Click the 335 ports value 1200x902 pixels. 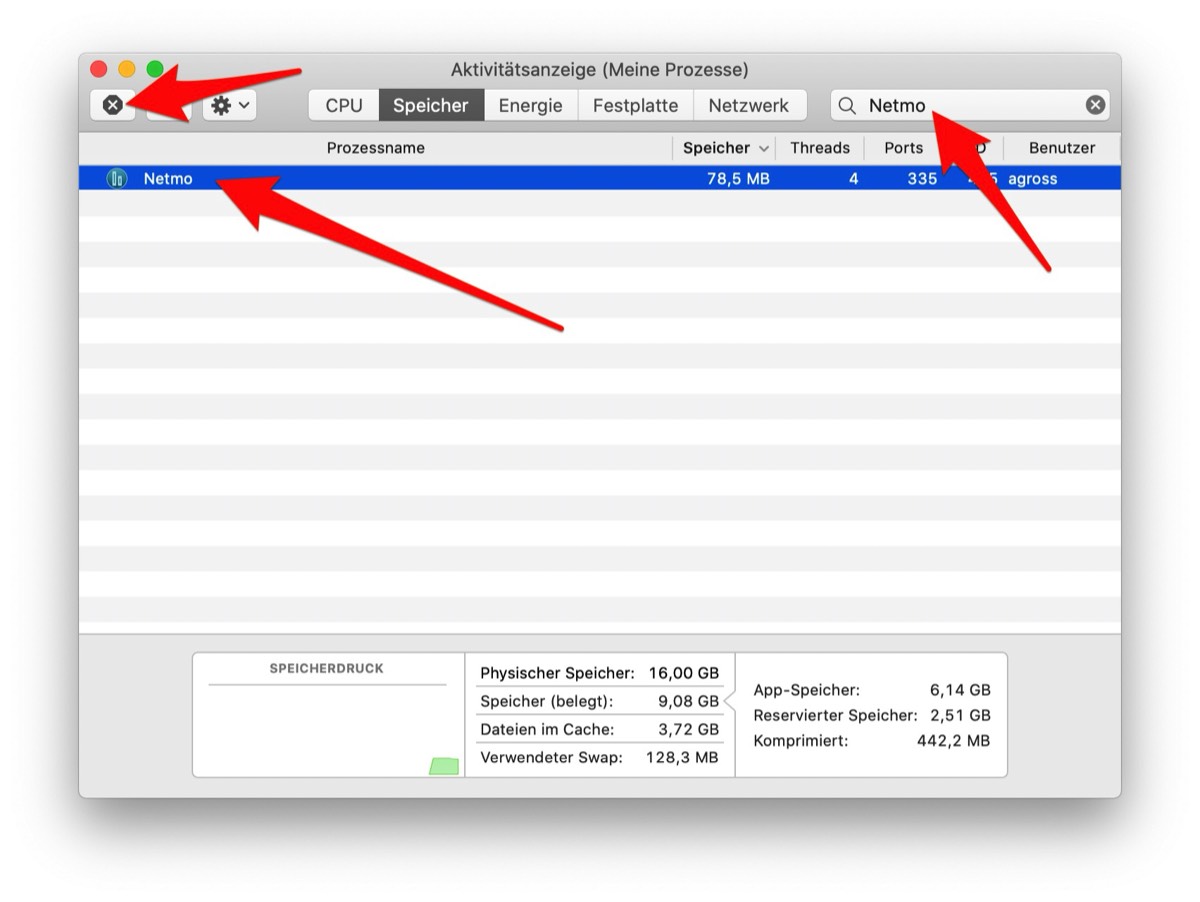click(922, 179)
